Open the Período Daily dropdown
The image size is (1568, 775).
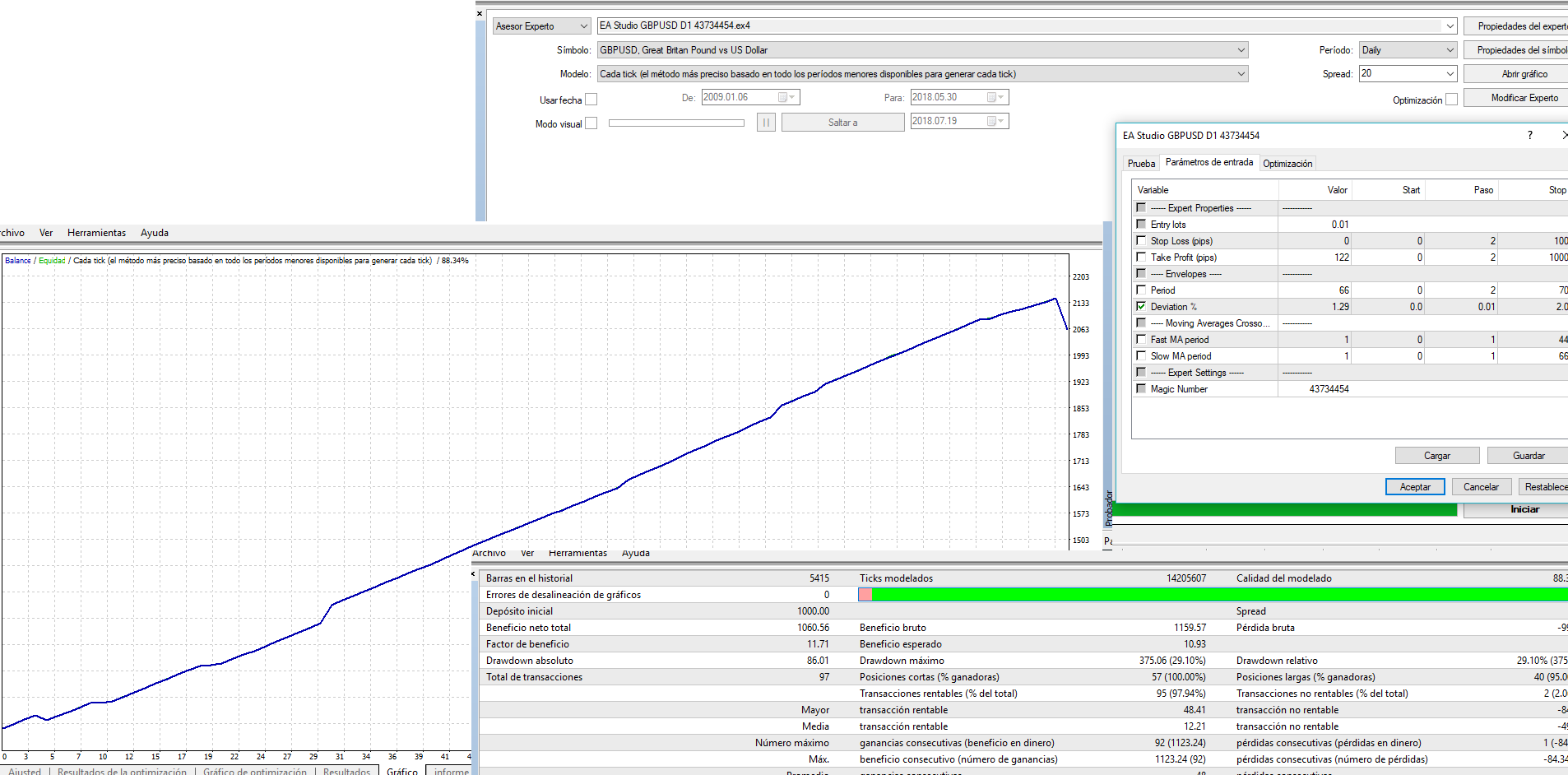1450,50
